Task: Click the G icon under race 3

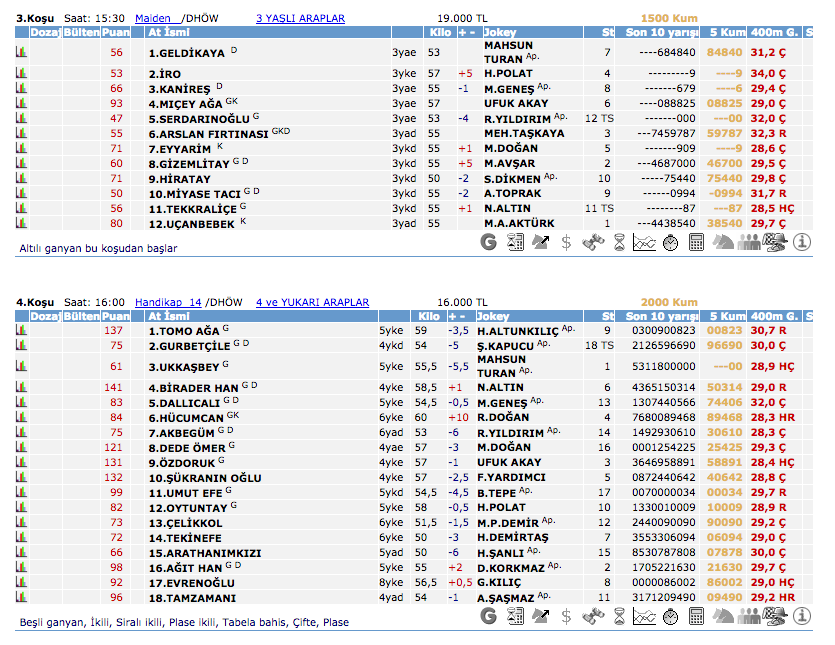Action: pyautogui.click(x=489, y=242)
